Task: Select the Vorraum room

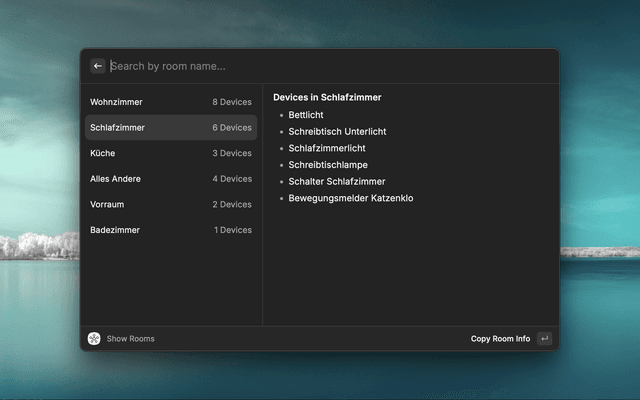Action: (x=170, y=204)
